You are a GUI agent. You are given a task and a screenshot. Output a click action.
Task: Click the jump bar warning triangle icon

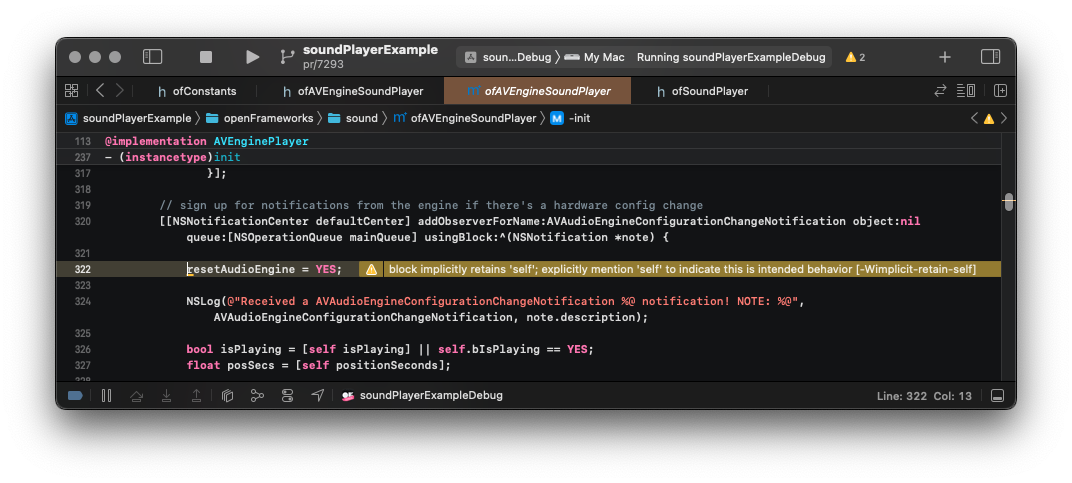click(x=989, y=118)
